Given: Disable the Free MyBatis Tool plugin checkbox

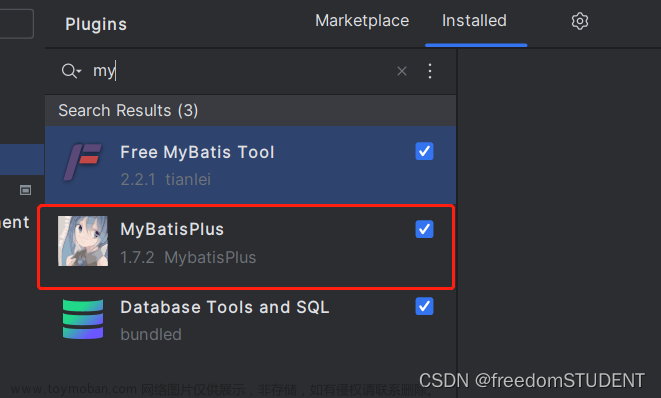Looking at the screenshot, I should coord(424,151).
